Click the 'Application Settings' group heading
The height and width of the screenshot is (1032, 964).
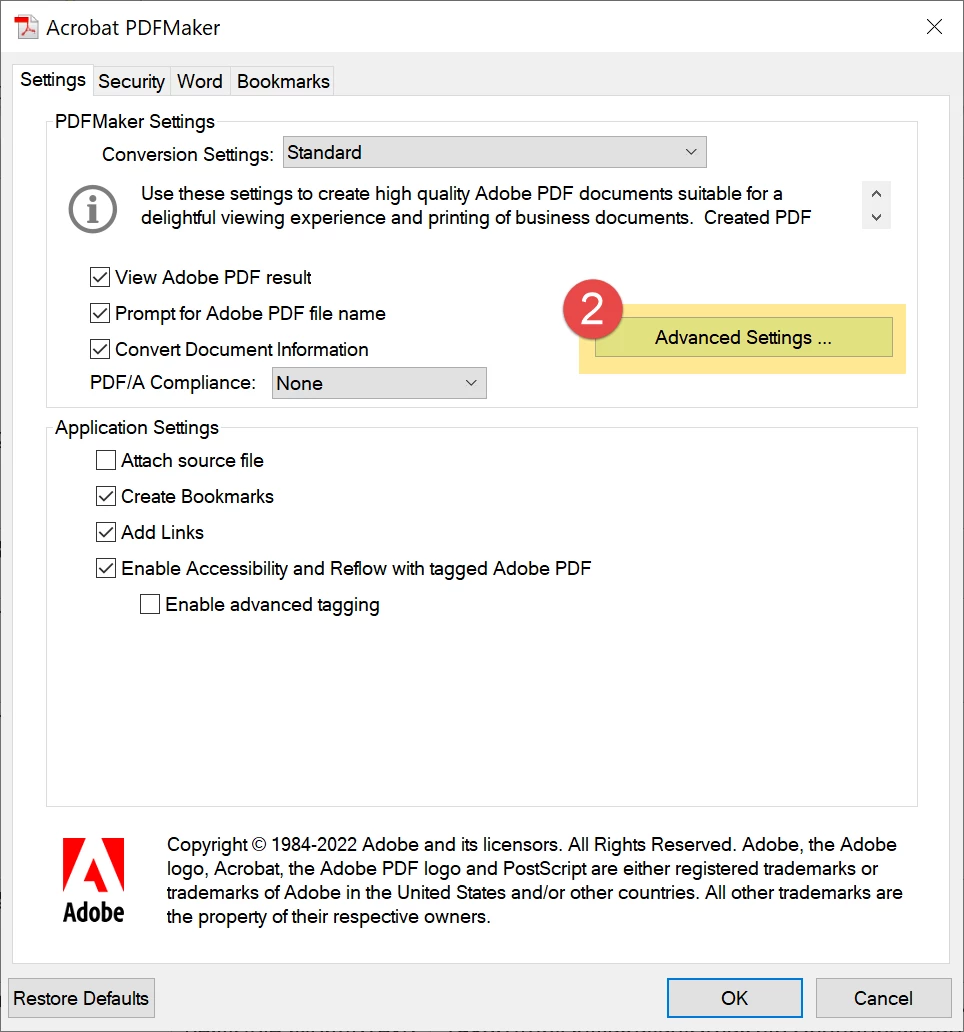137,428
